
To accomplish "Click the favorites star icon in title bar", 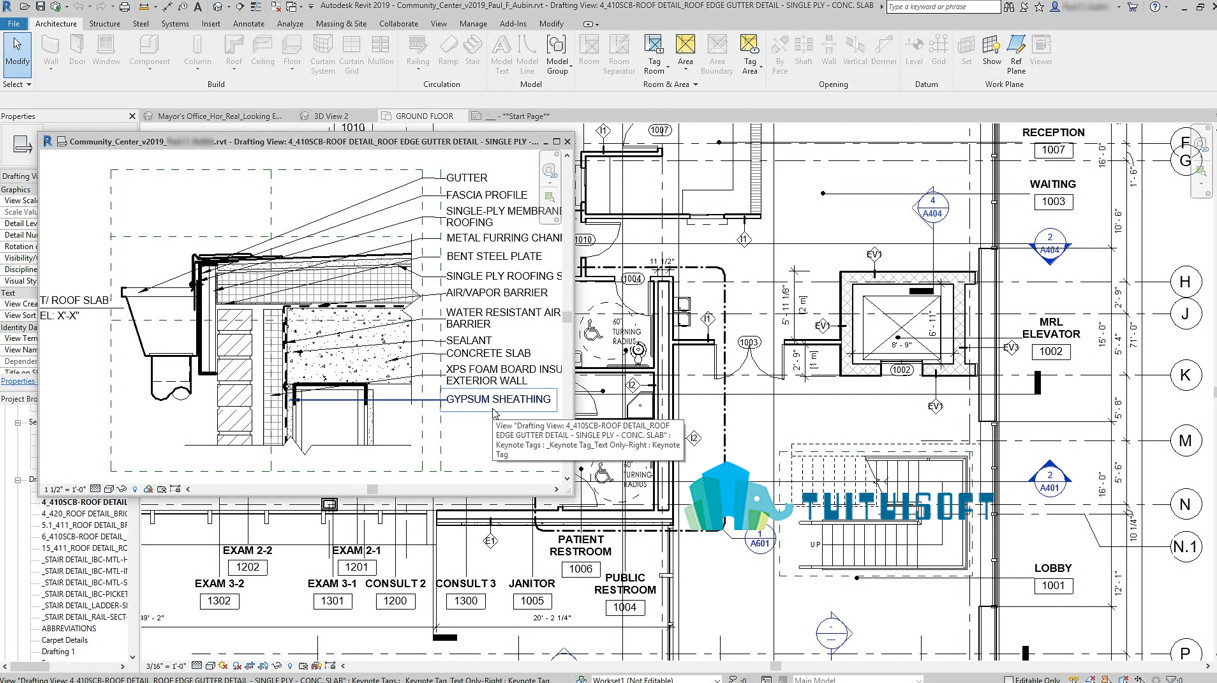I will (1040, 7).
